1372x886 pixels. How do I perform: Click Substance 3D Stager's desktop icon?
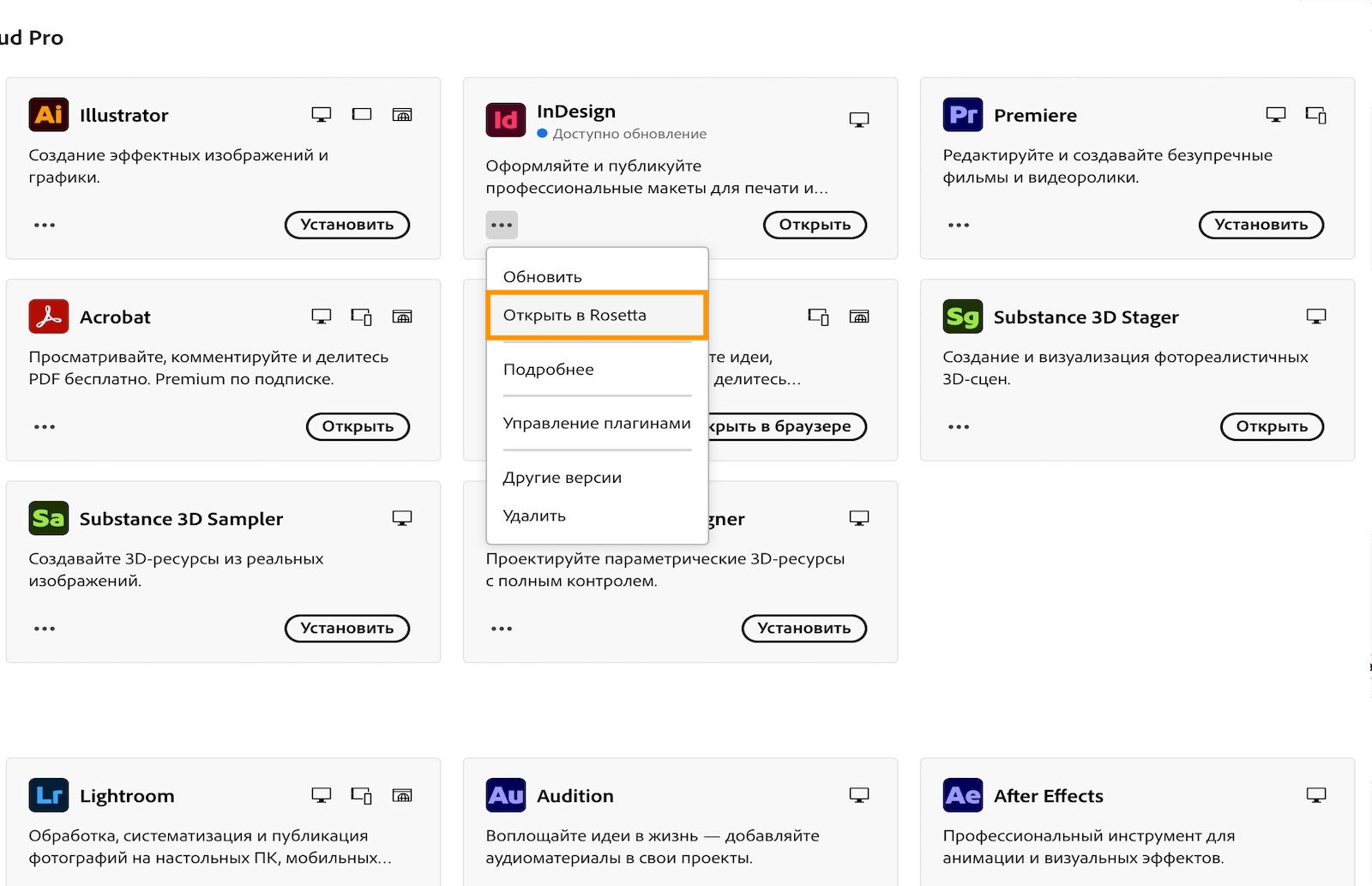click(1316, 316)
